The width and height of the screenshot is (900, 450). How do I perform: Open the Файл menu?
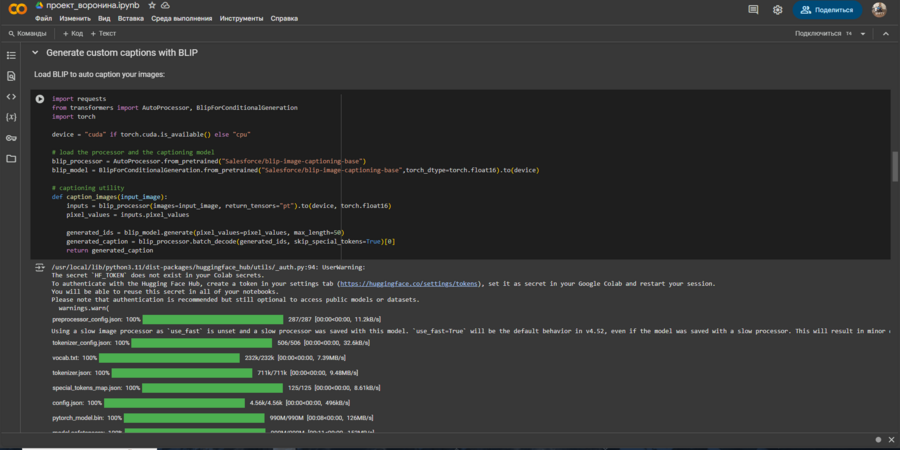click(x=44, y=18)
